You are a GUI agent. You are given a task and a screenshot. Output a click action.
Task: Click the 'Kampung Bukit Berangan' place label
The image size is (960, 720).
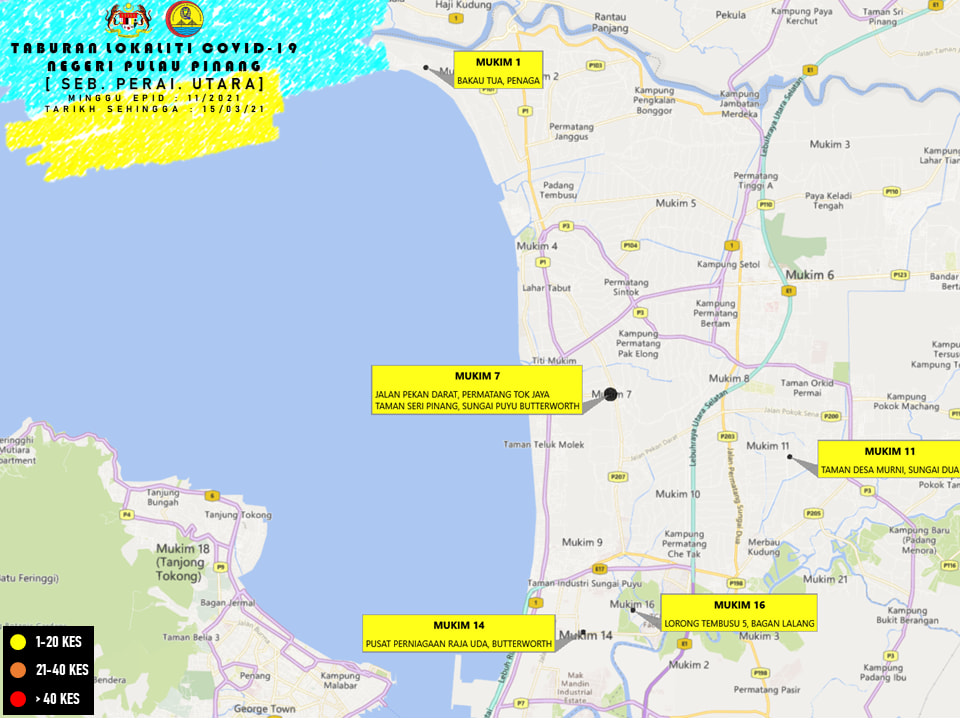907,615
